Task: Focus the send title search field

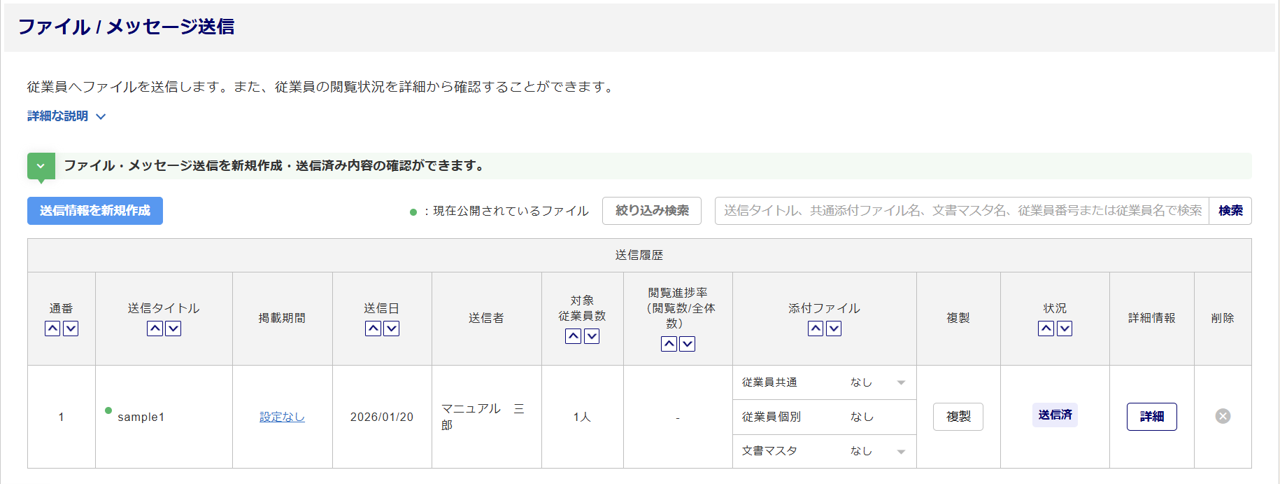Action: tap(961, 211)
